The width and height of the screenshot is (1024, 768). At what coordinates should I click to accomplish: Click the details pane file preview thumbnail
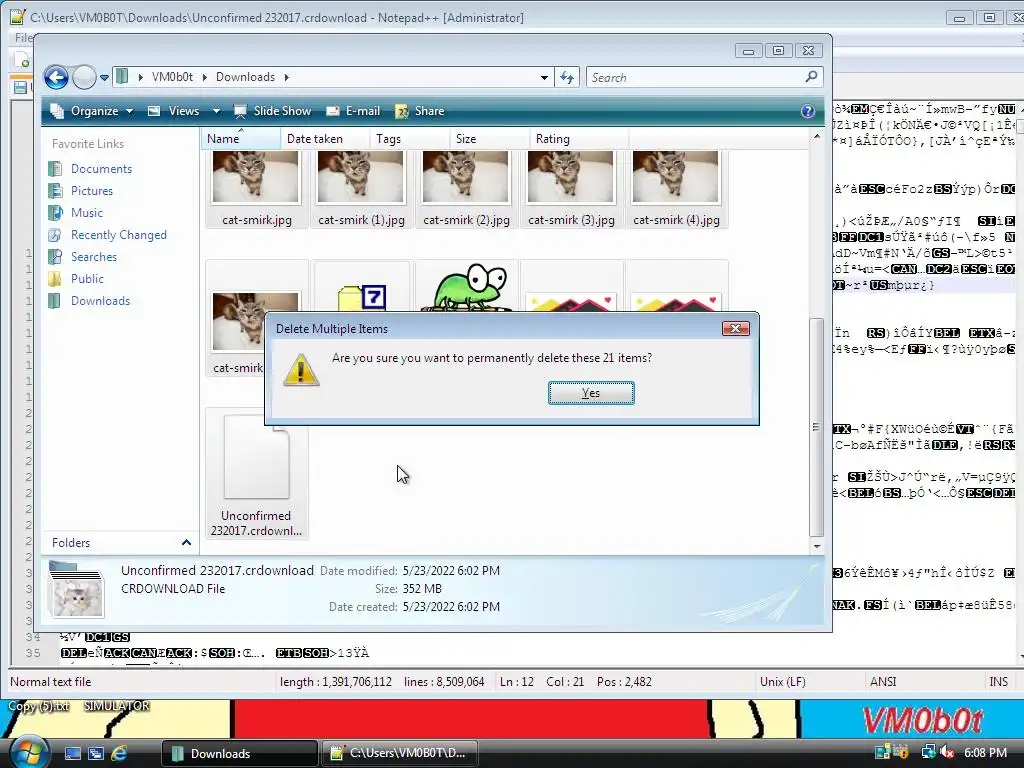(77, 590)
